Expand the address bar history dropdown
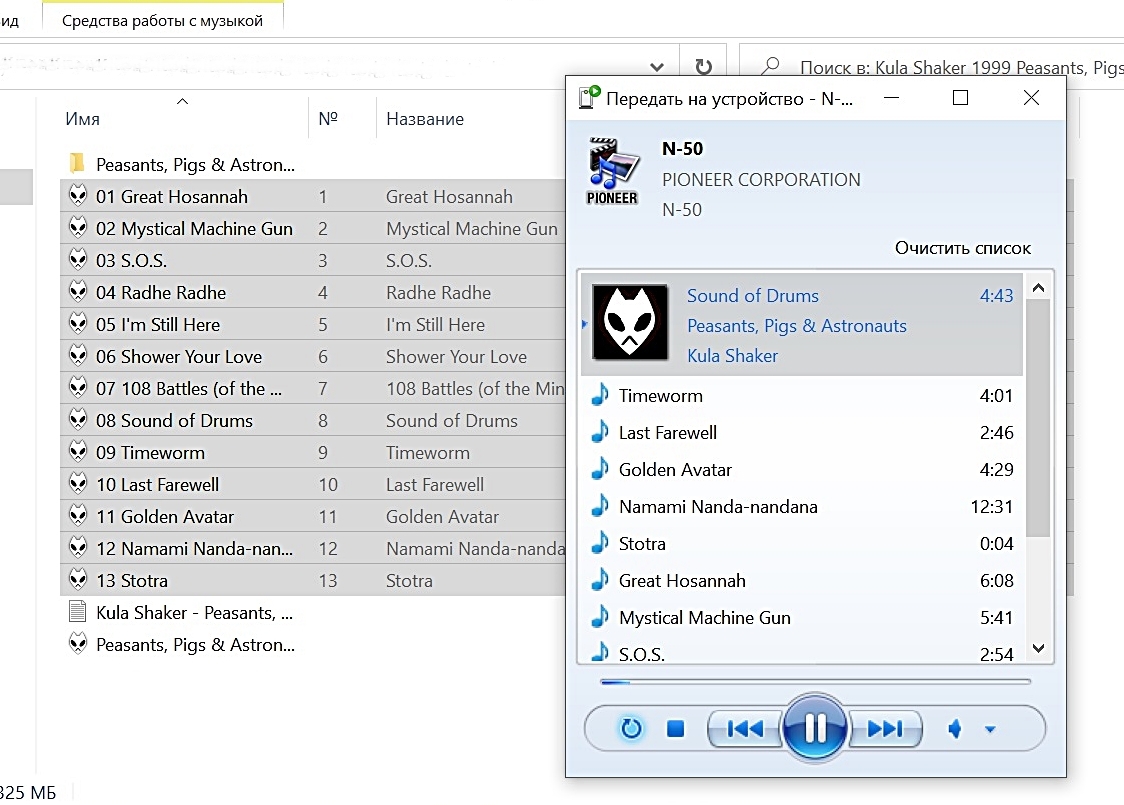Screen dimensions: 1124x805 pyautogui.click(x=657, y=67)
